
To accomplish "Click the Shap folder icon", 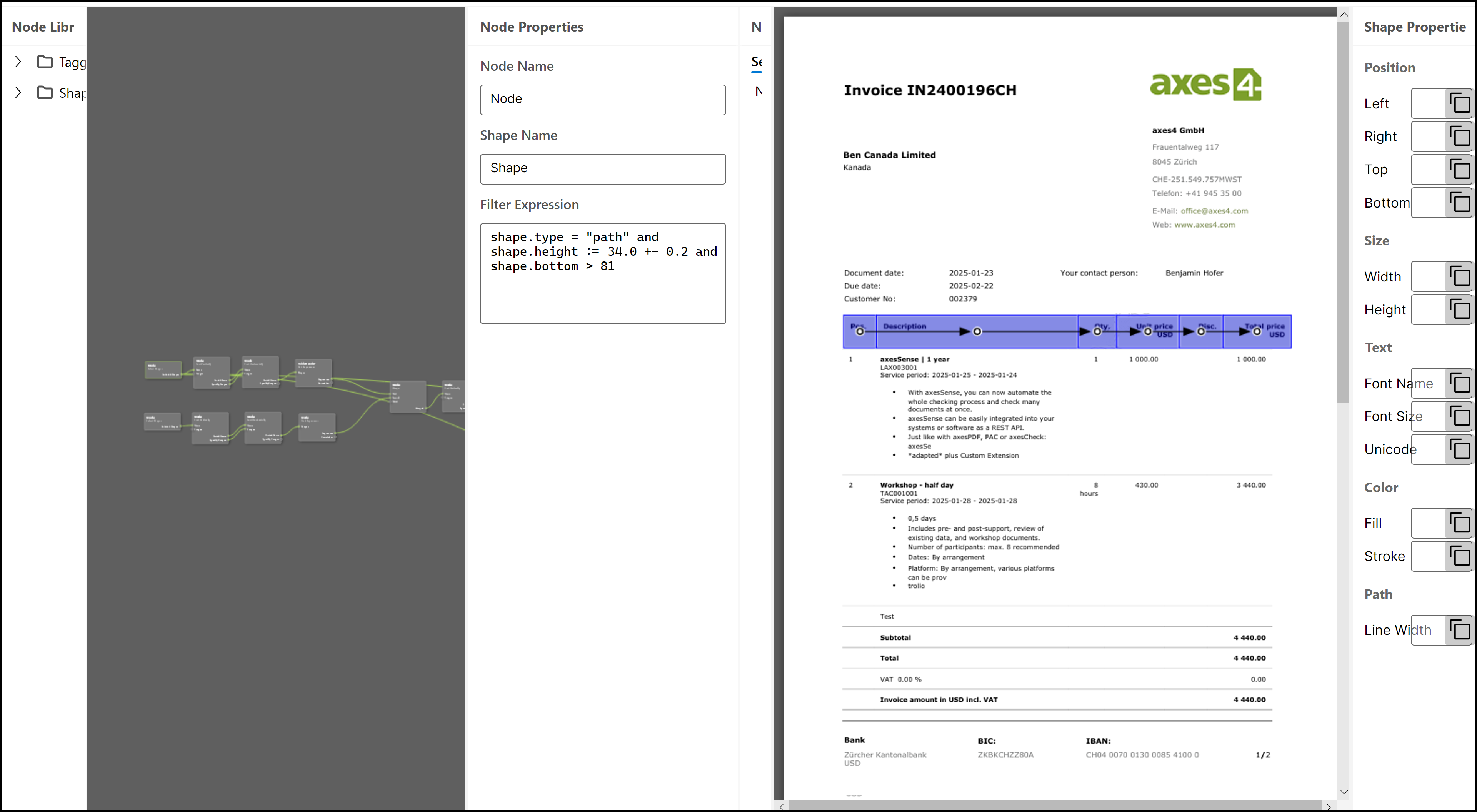I will (x=45, y=93).
